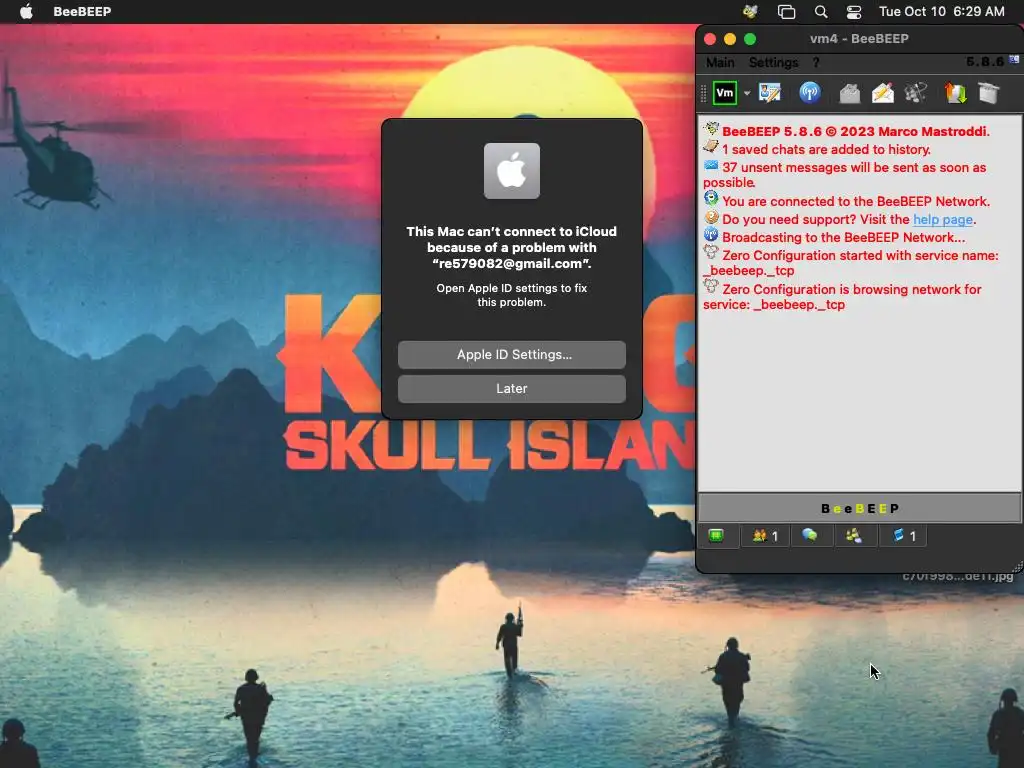Click the envelope with pencil icon

pos(883,93)
